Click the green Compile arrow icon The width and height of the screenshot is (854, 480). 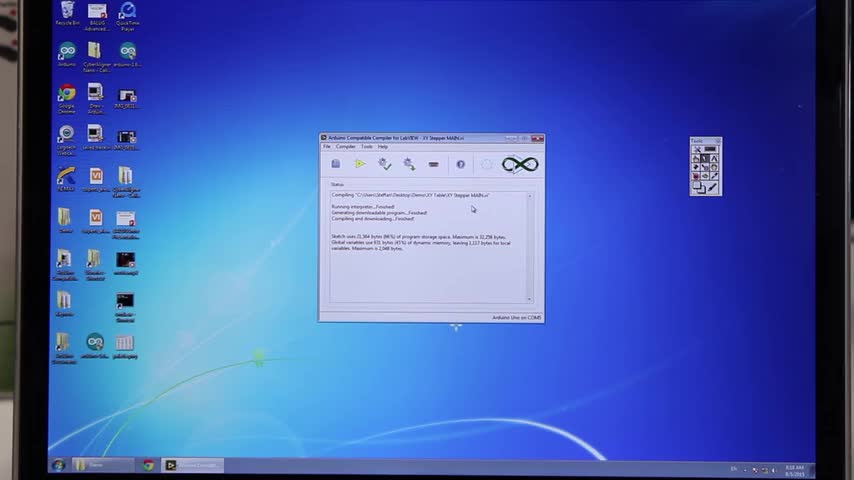click(x=360, y=163)
